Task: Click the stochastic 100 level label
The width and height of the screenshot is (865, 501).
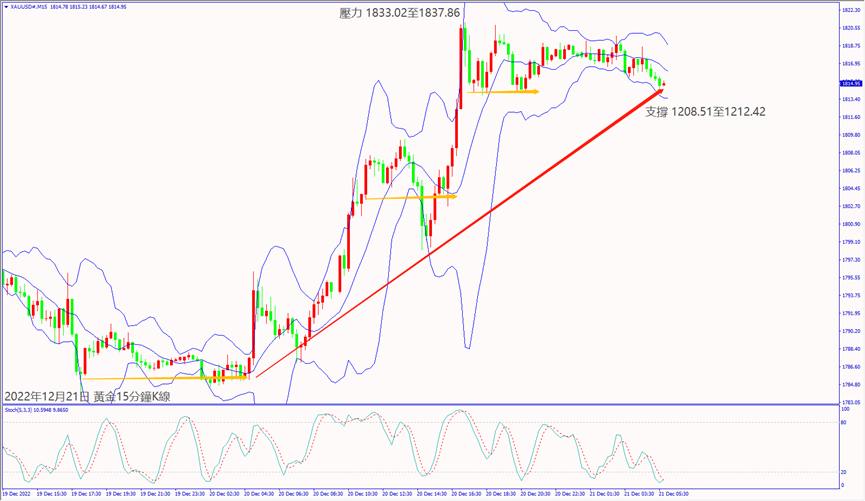Action: pos(846,410)
